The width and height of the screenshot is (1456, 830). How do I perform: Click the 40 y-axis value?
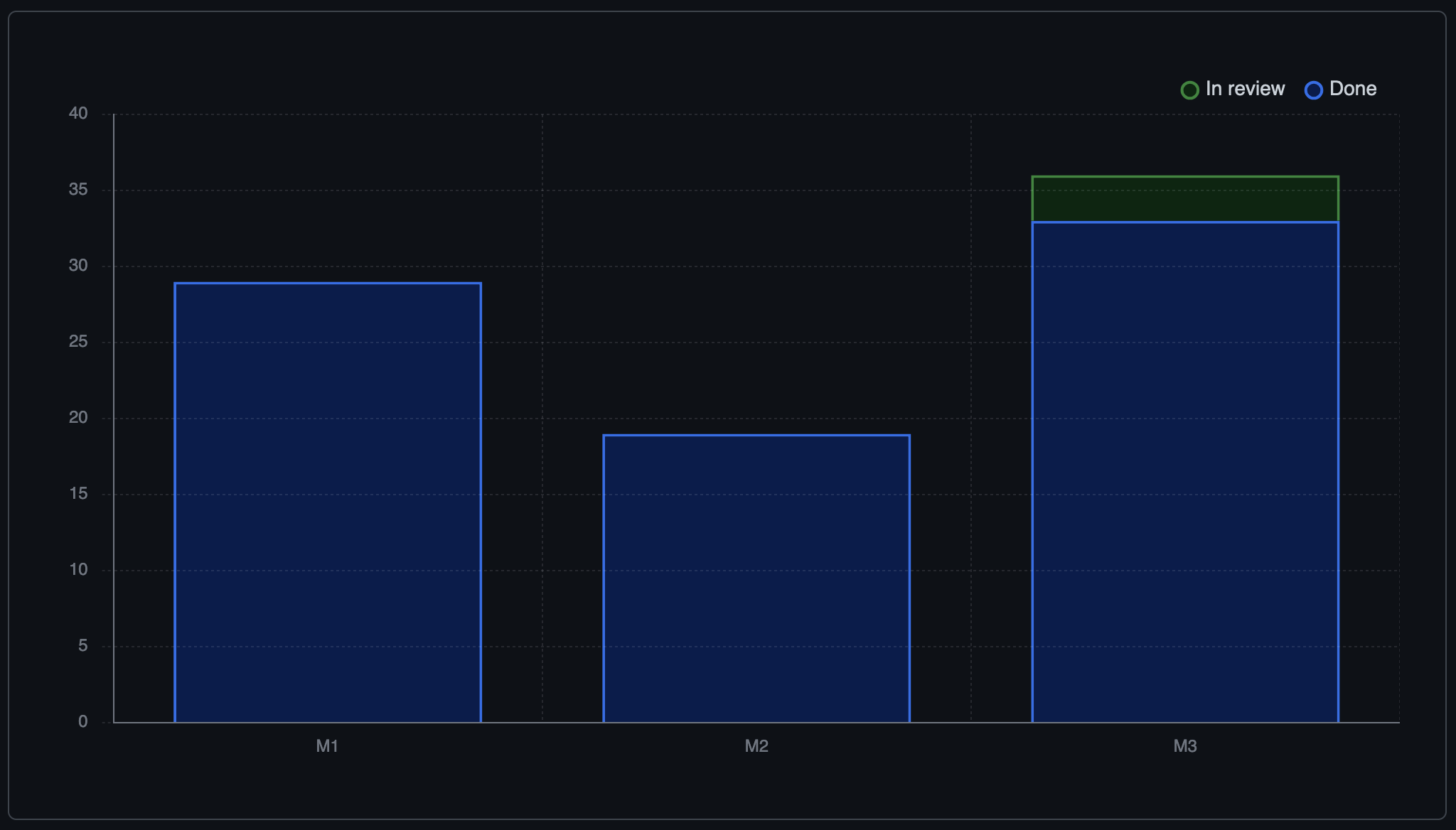pyautogui.click(x=78, y=113)
